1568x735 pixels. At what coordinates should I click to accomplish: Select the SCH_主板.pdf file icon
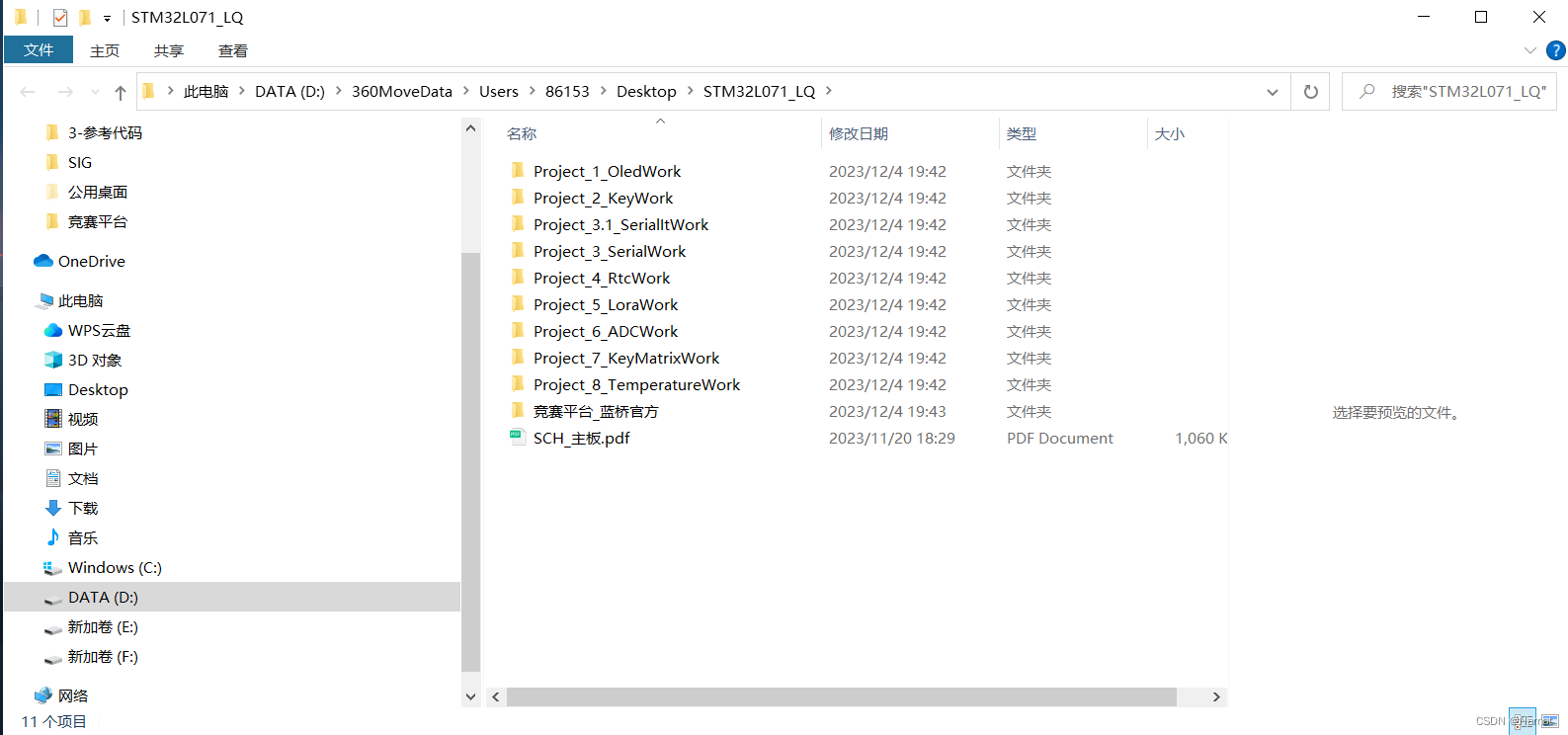click(x=517, y=438)
